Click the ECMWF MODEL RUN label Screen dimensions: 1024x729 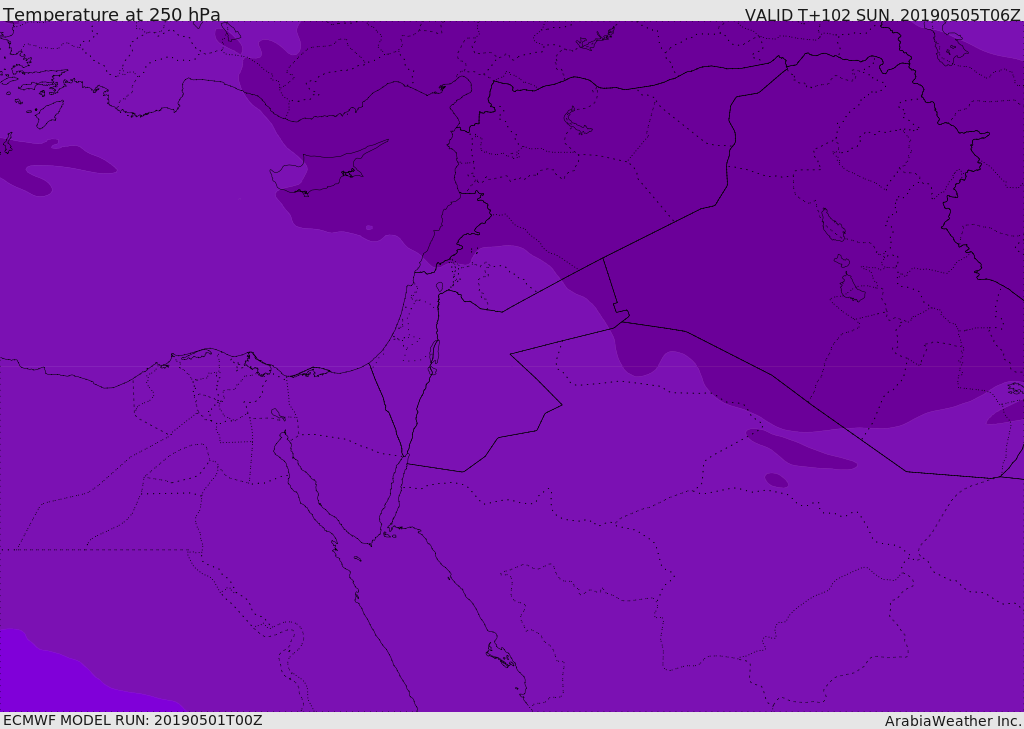tap(133, 720)
